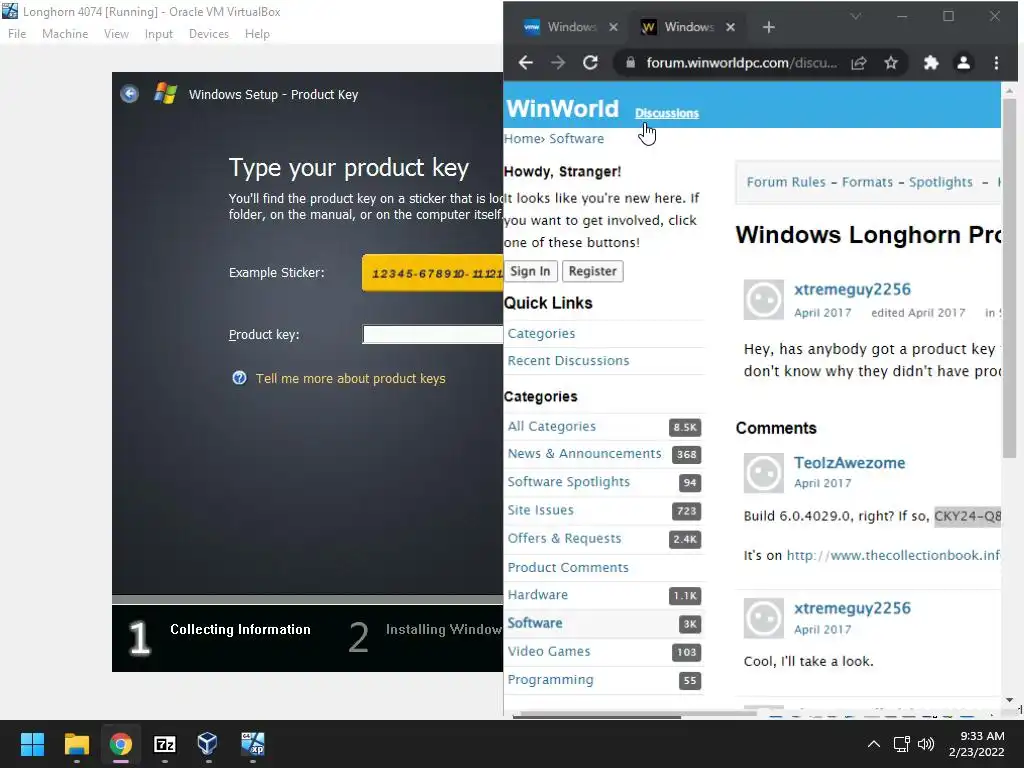Click Tell me more about product keys
Image resolution: width=1024 pixels, height=768 pixels.
(x=351, y=378)
